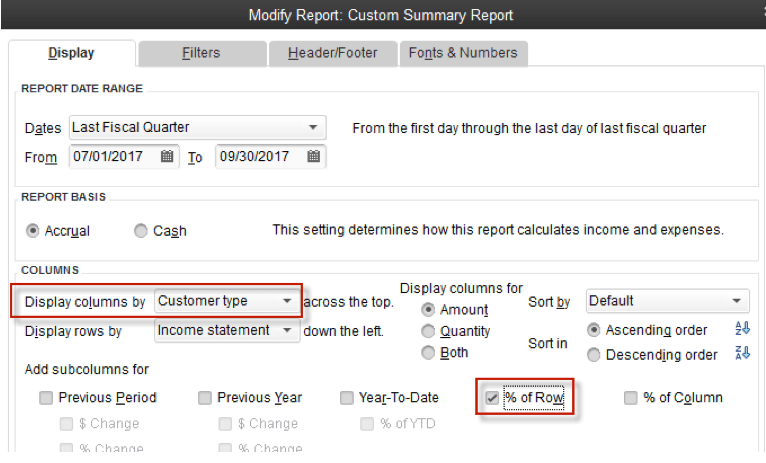Open the From date calendar picker

click(x=167, y=156)
